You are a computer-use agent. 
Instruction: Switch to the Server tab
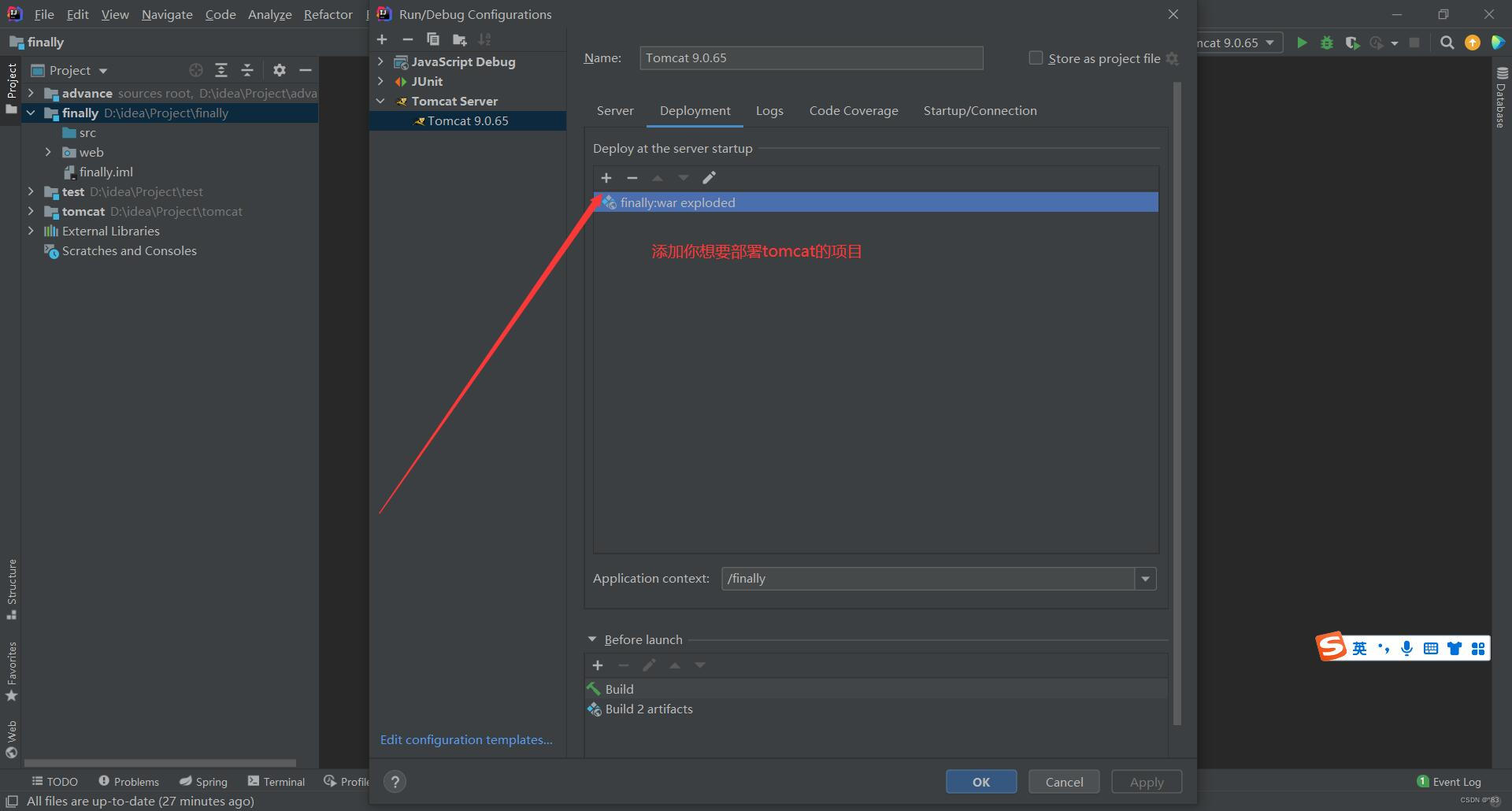point(615,111)
